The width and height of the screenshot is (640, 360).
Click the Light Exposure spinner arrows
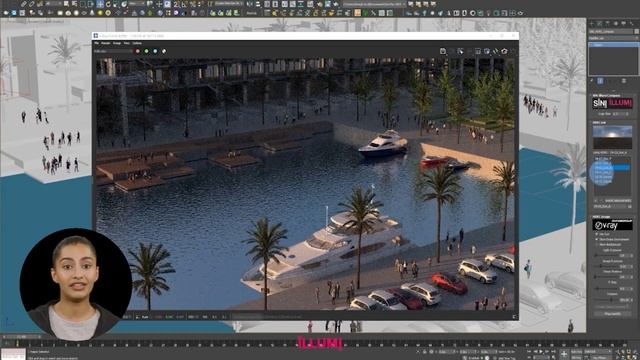coord(632,256)
